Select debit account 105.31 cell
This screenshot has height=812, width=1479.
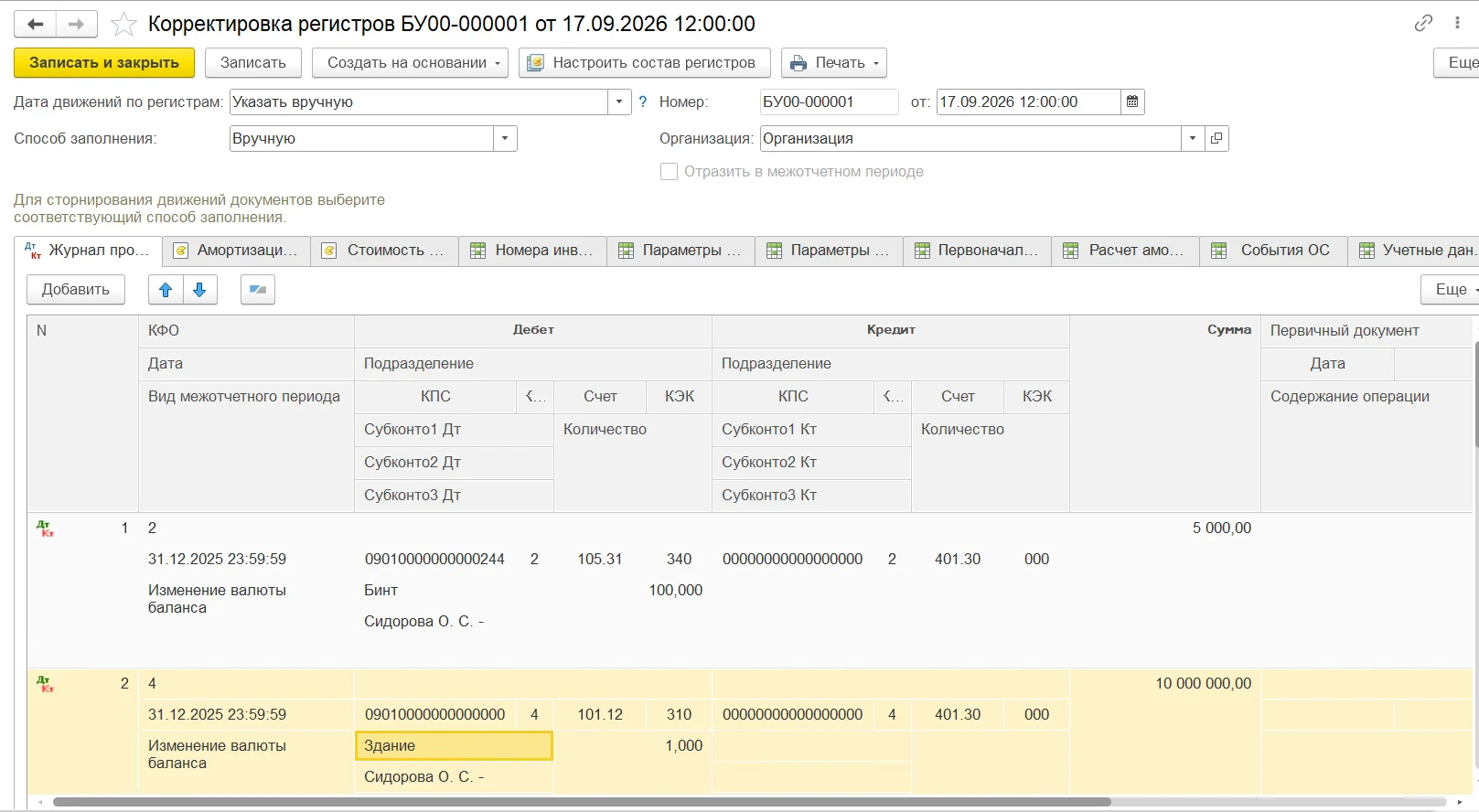point(600,560)
